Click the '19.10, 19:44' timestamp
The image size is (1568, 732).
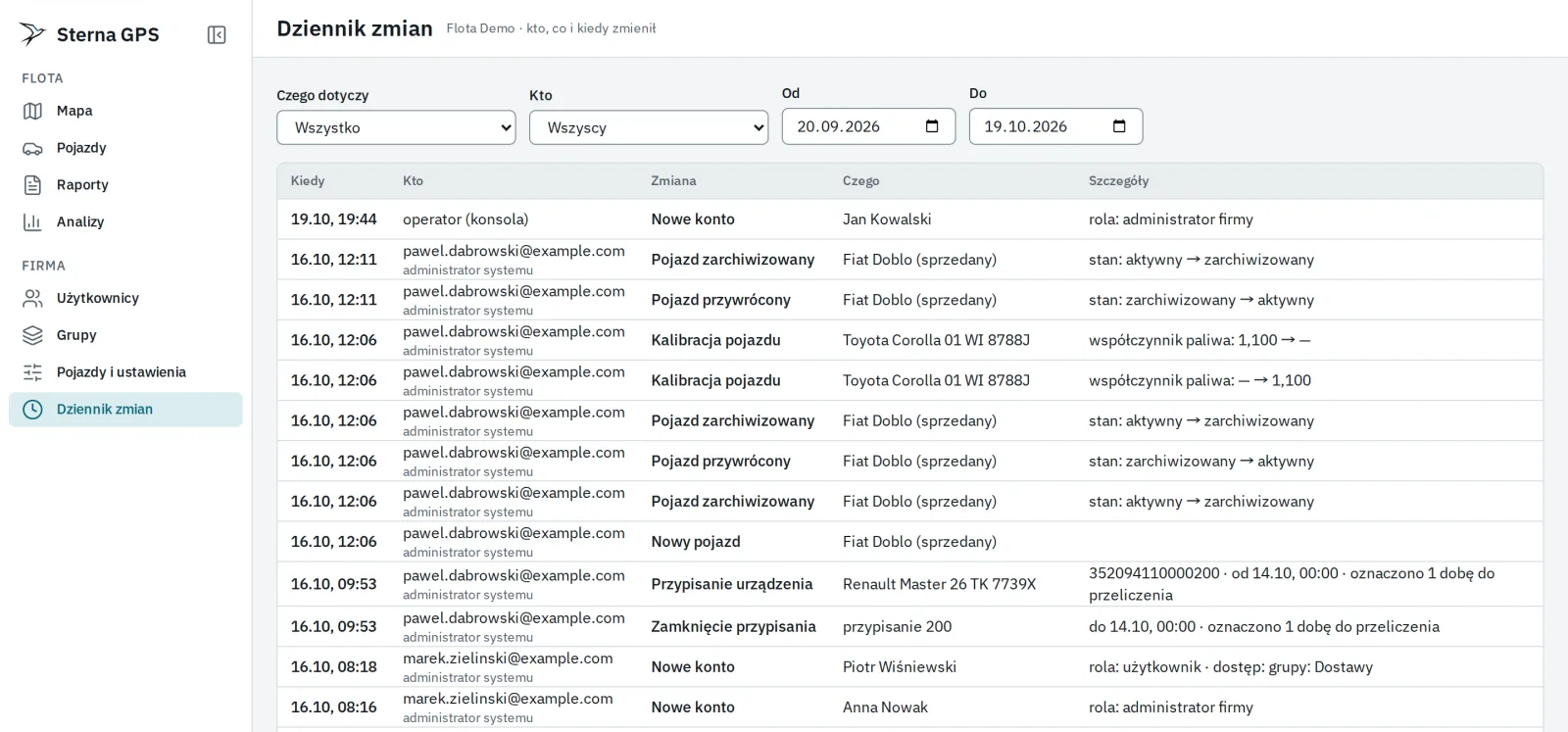333,220
